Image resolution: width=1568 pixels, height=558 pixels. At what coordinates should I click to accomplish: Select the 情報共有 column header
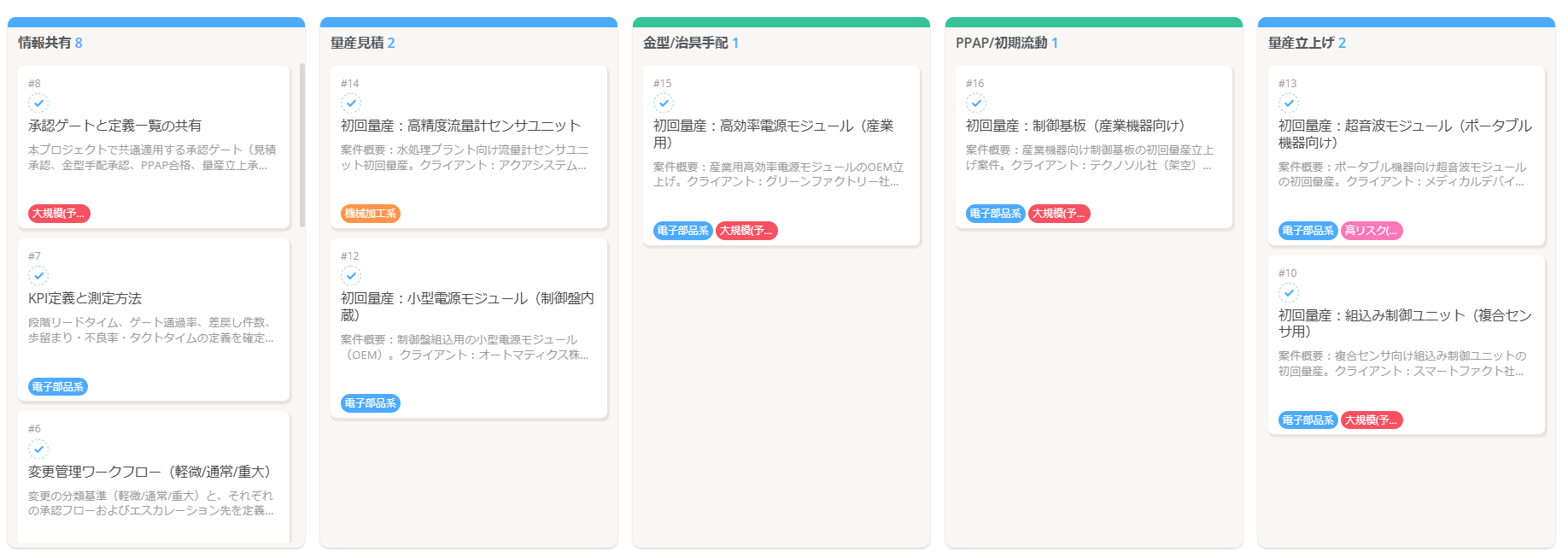point(43,41)
